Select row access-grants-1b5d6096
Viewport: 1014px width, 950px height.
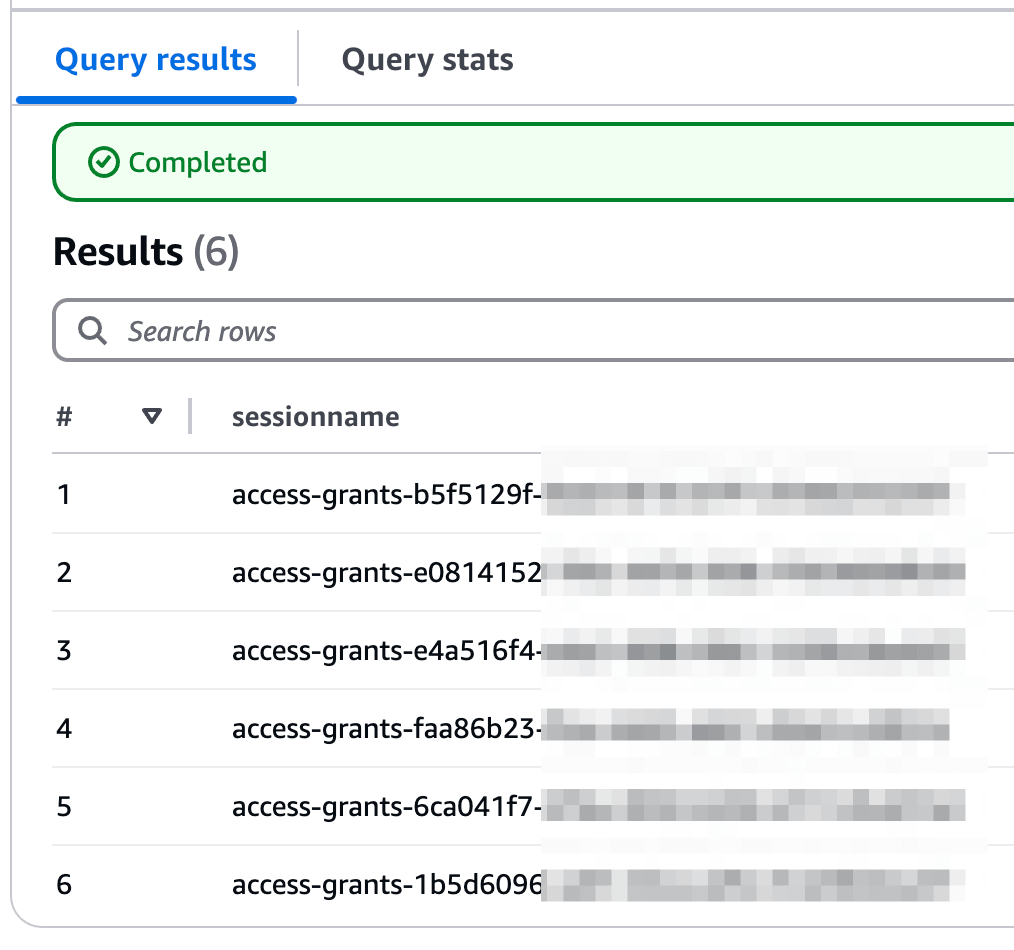(533, 884)
